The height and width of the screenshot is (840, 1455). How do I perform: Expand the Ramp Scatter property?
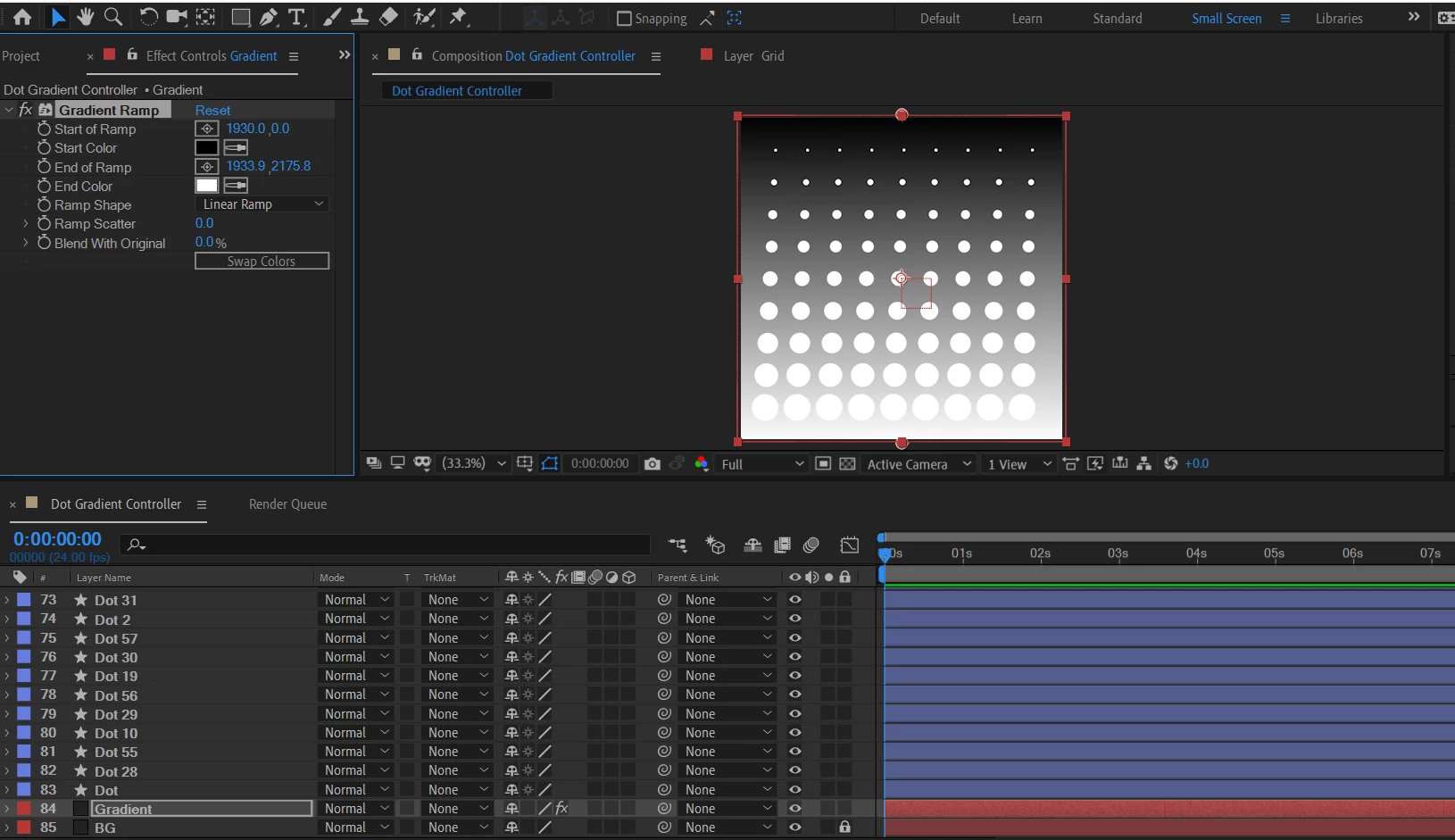pos(26,224)
